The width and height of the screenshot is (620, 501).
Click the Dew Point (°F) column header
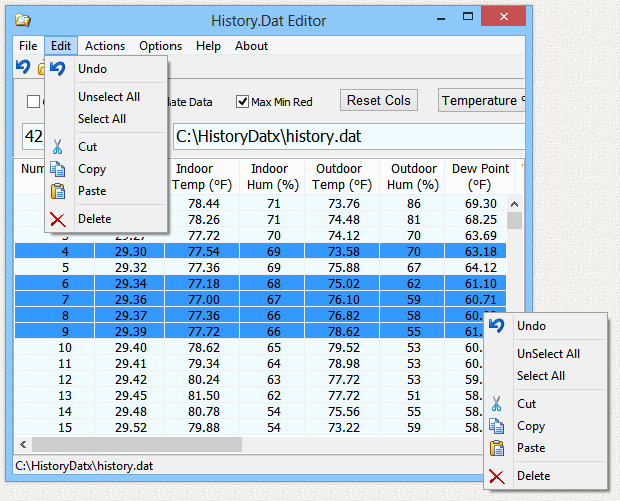[x=480, y=177]
